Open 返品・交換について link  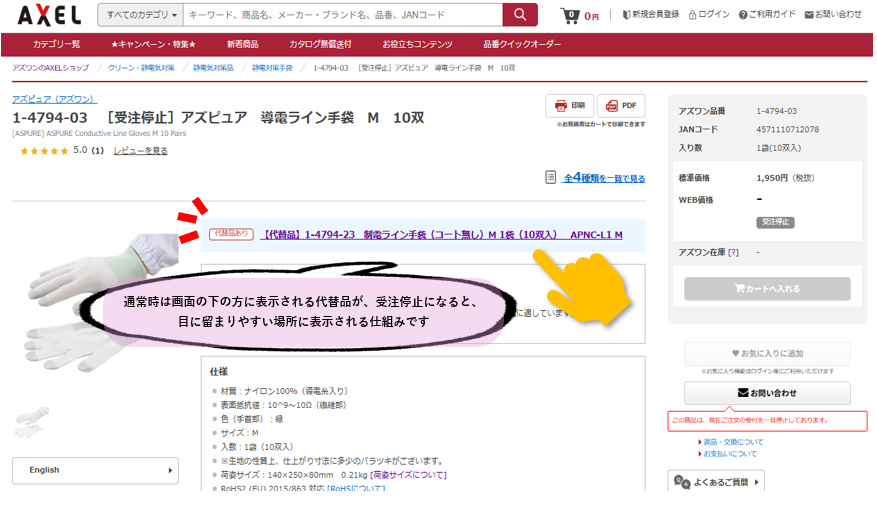733,442
